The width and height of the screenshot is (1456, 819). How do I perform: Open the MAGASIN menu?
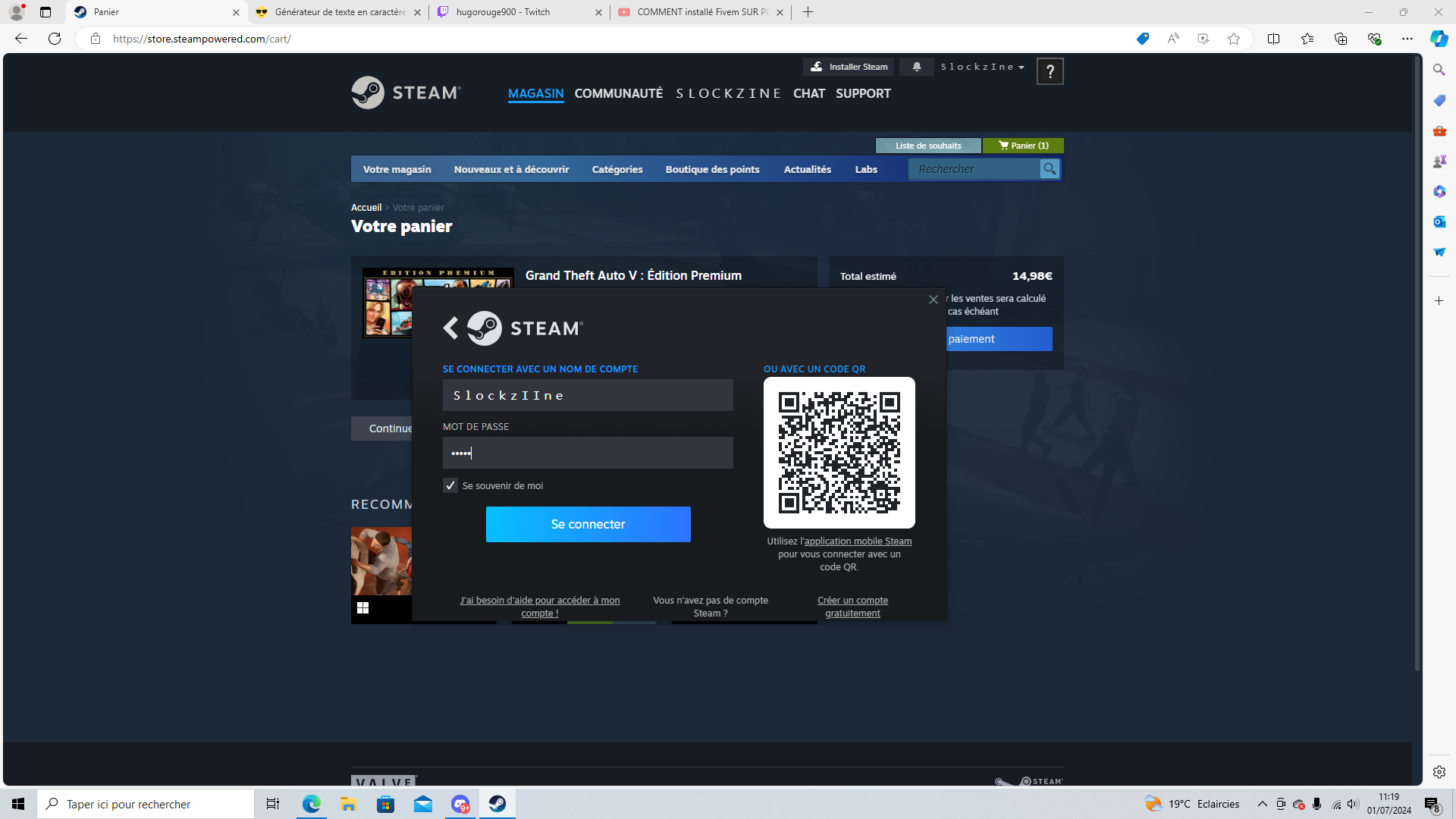(x=535, y=93)
